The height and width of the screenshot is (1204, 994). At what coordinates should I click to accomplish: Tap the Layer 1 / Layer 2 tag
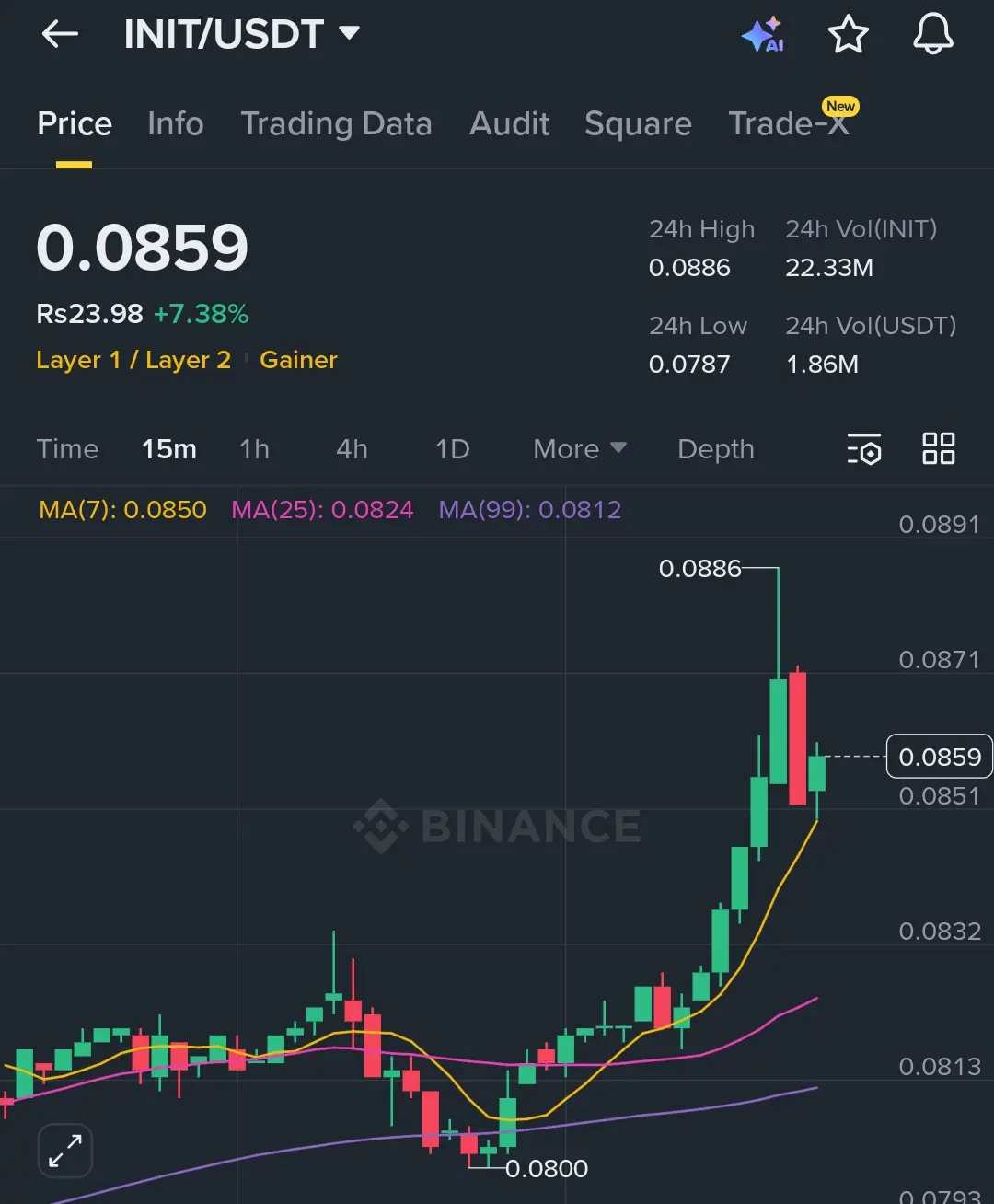133,360
